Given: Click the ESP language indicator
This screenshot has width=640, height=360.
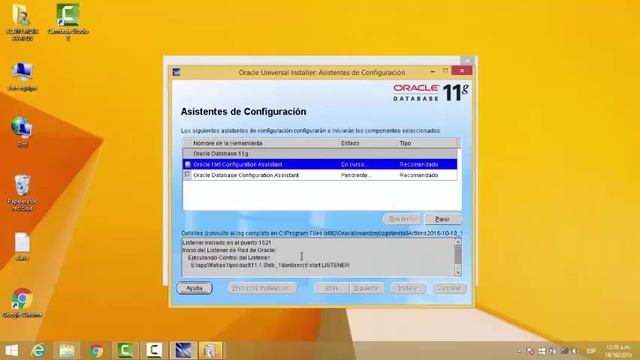Looking at the screenshot, I should tap(591, 351).
